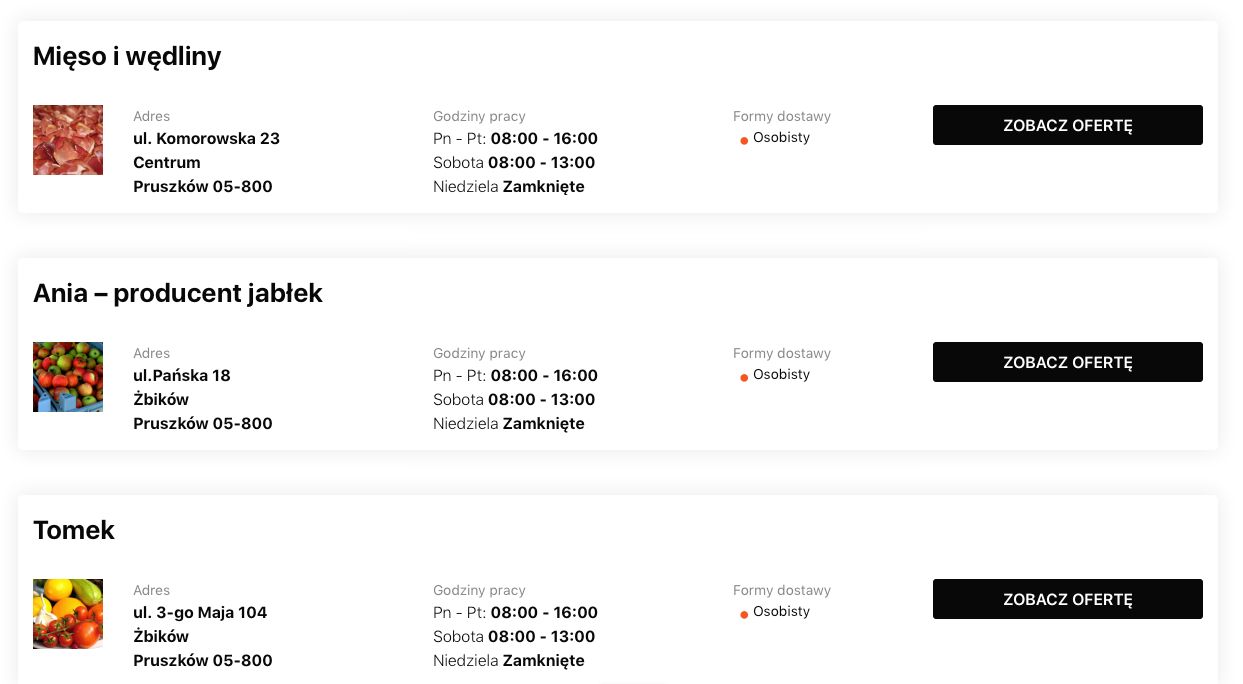Viewport: 1243px width, 684px height.
Task: View the offer from Ania – producent jabłek
Action: point(1067,362)
